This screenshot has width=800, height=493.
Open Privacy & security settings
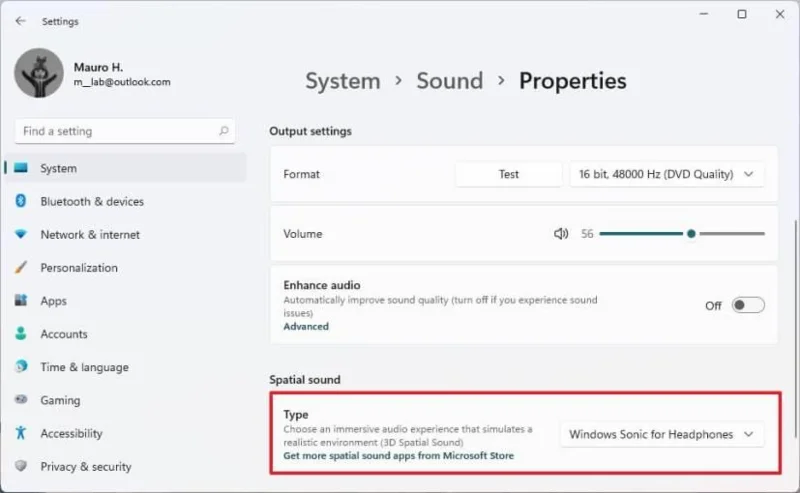tap(125, 466)
